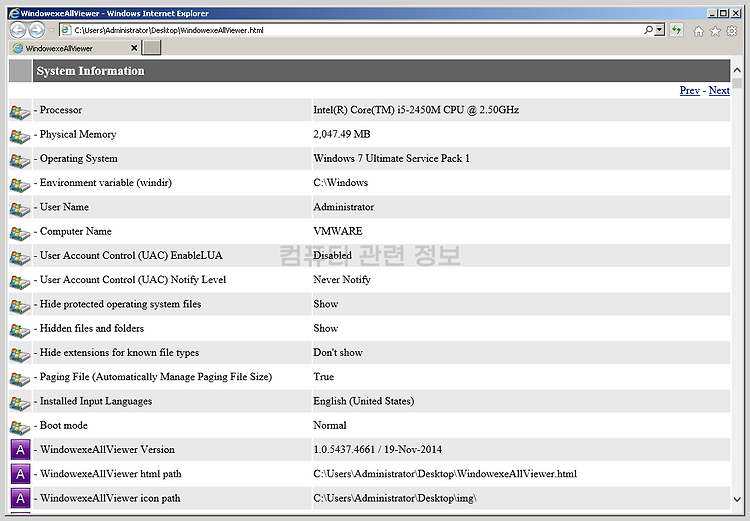Click the search magnifier in address bar
750x521 pixels.
pos(648,30)
